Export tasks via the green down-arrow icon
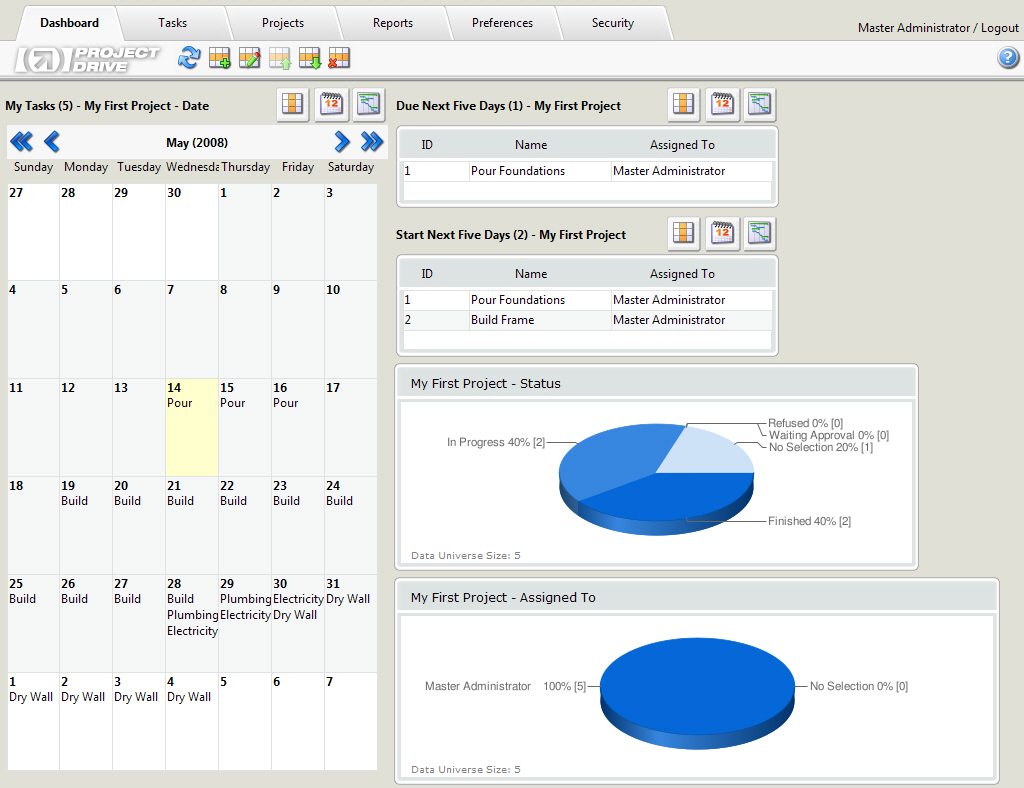Viewport: 1024px width, 788px height. pos(309,58)
